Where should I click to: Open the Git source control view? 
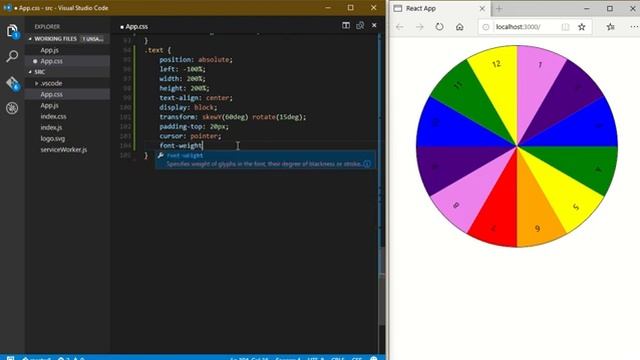(x=12, y=83)
